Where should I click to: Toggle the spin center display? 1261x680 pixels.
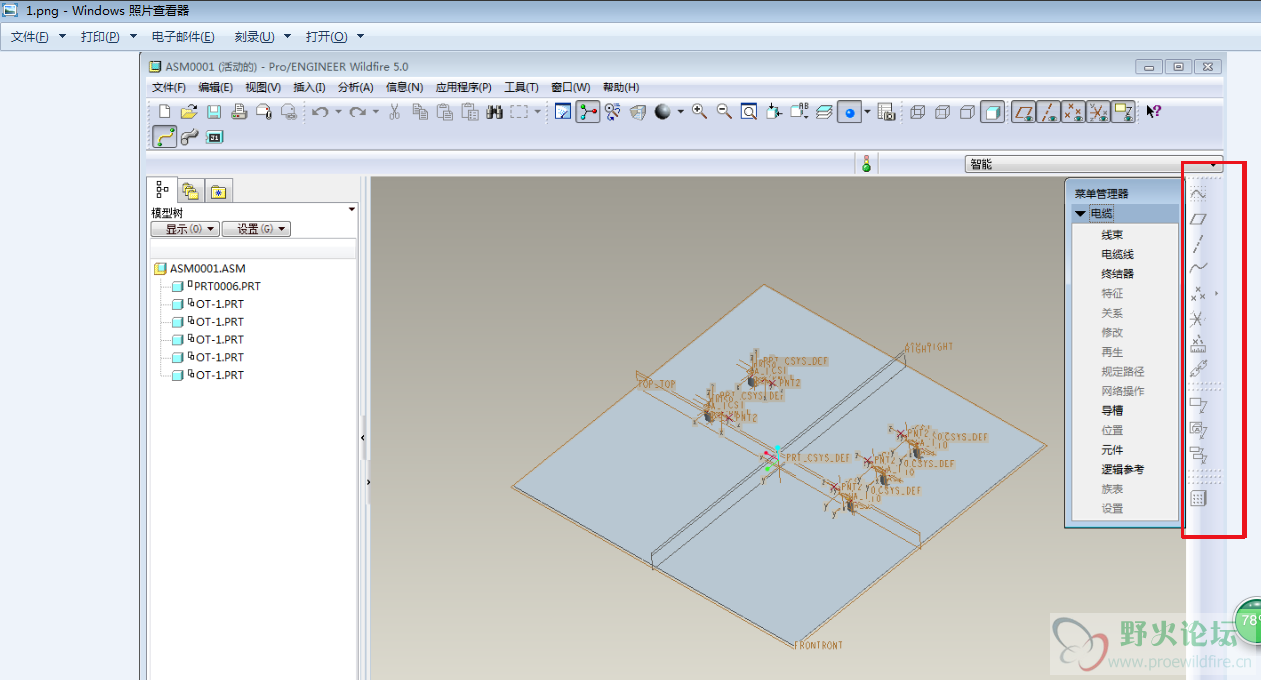pyautogui.click(x=587, y=112)
